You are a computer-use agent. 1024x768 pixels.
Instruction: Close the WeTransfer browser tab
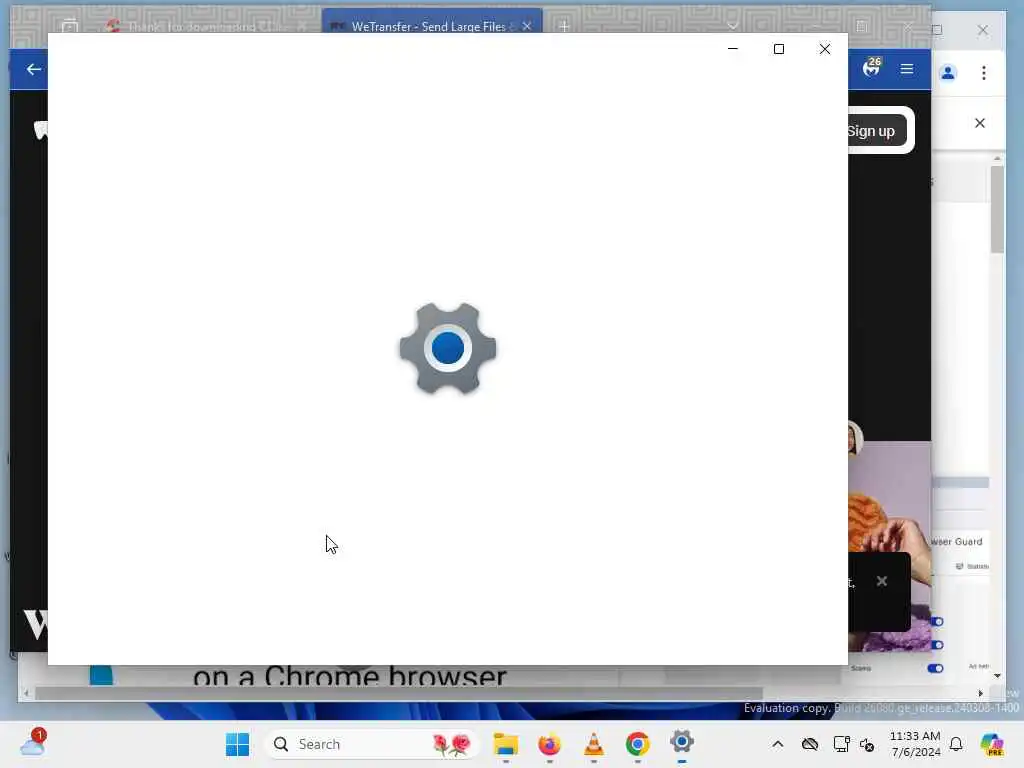pos(527,26)
